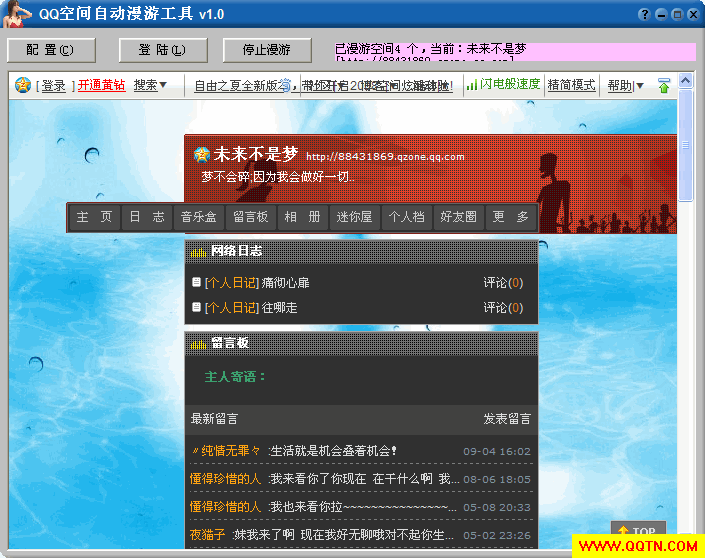Screen dimensions: 705x558
Task: Click the 配置 button
Action: click(51, 50)
